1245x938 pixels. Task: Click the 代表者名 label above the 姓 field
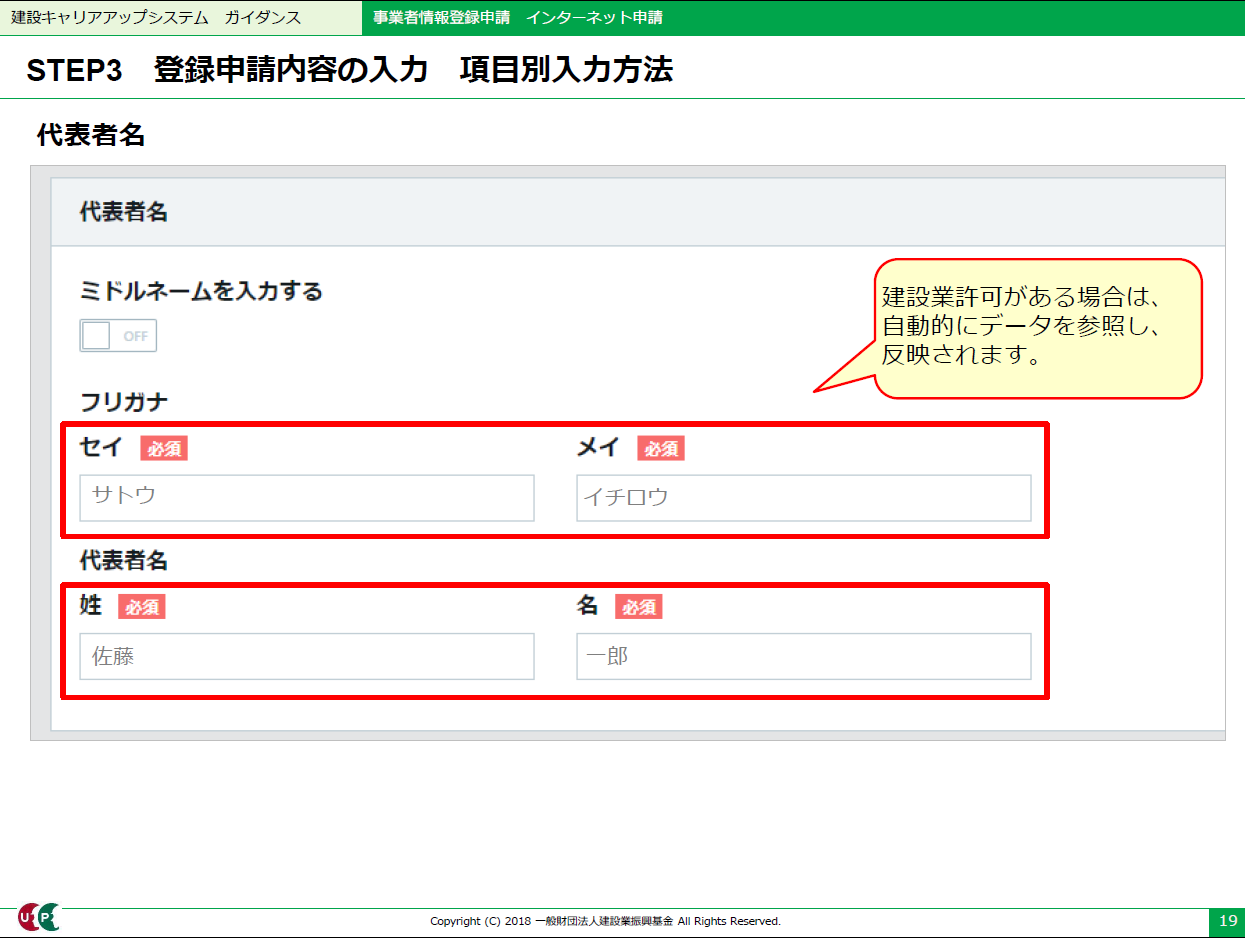point(124,561)
